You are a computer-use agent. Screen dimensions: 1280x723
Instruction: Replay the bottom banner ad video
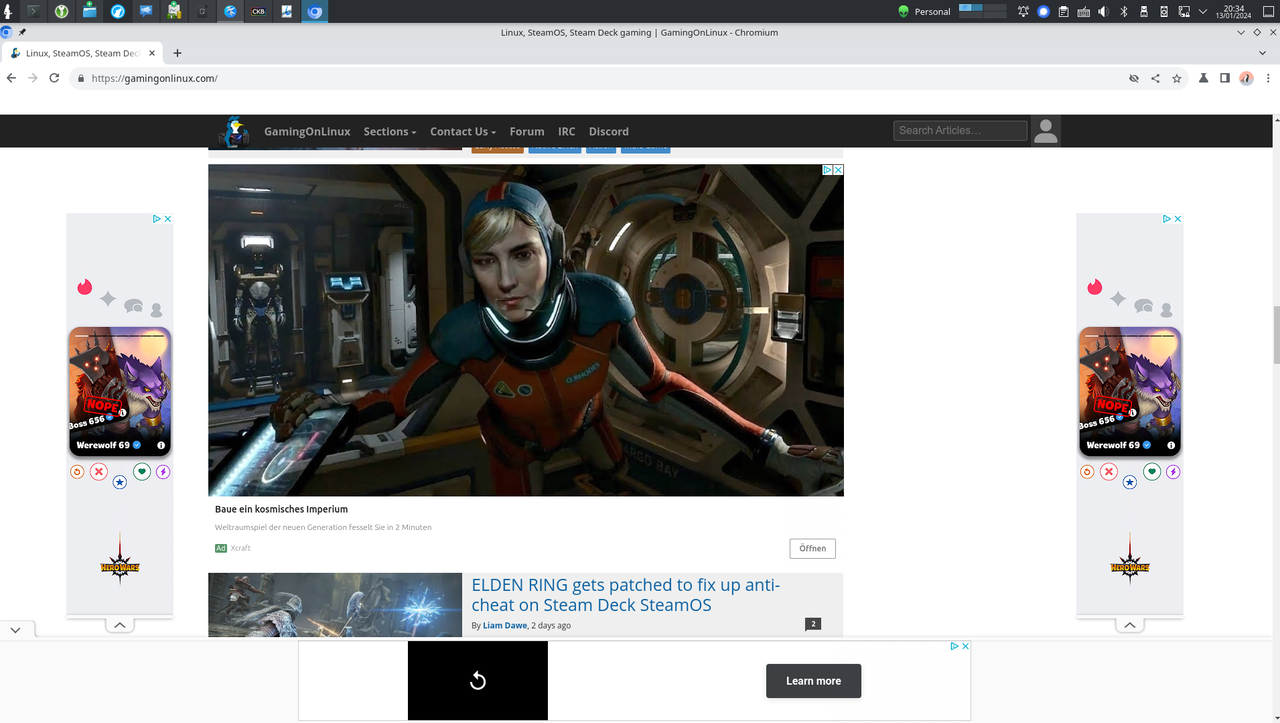coord(478,681)
